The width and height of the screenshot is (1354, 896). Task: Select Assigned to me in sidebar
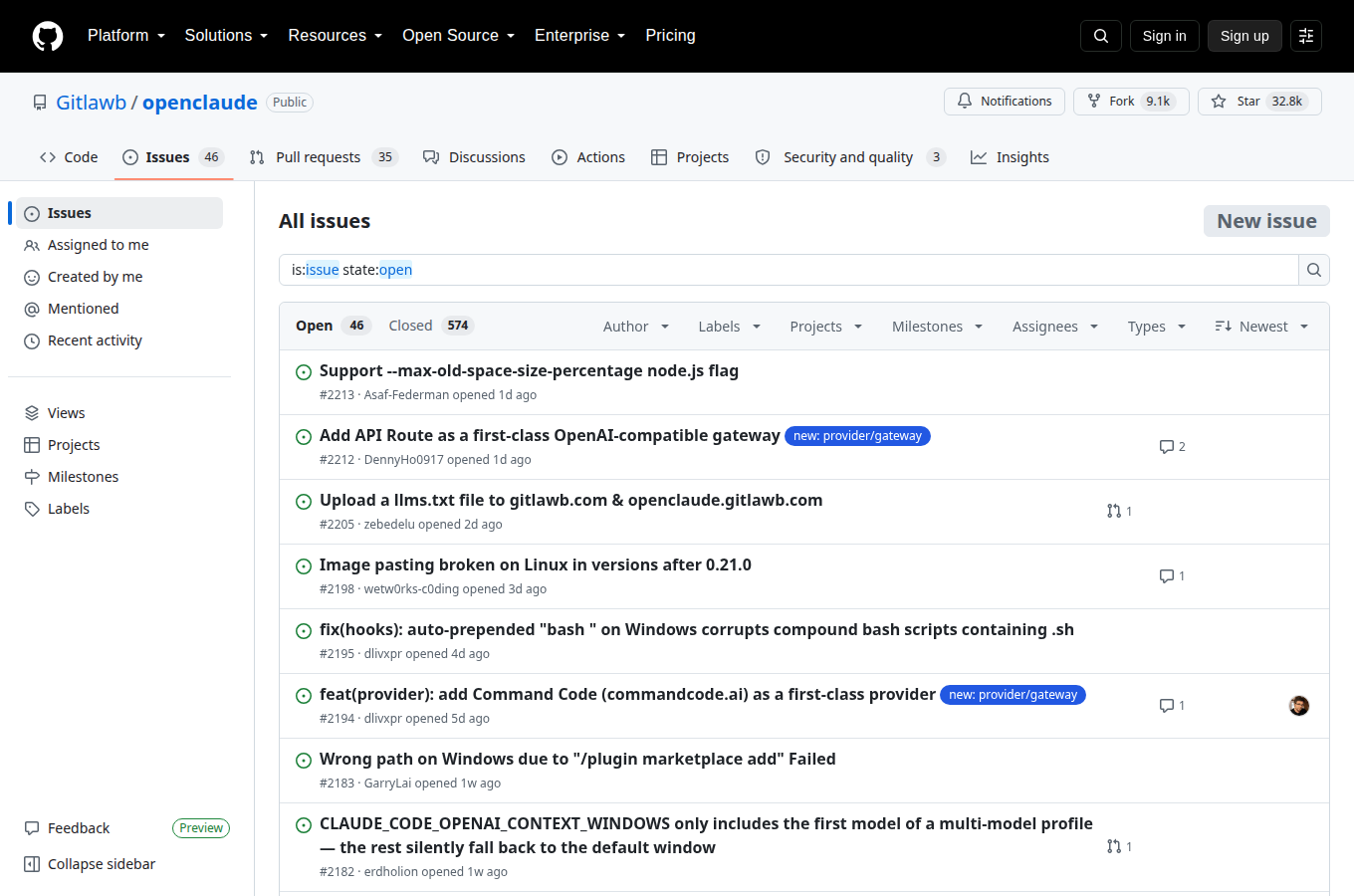tap(119, 245)
